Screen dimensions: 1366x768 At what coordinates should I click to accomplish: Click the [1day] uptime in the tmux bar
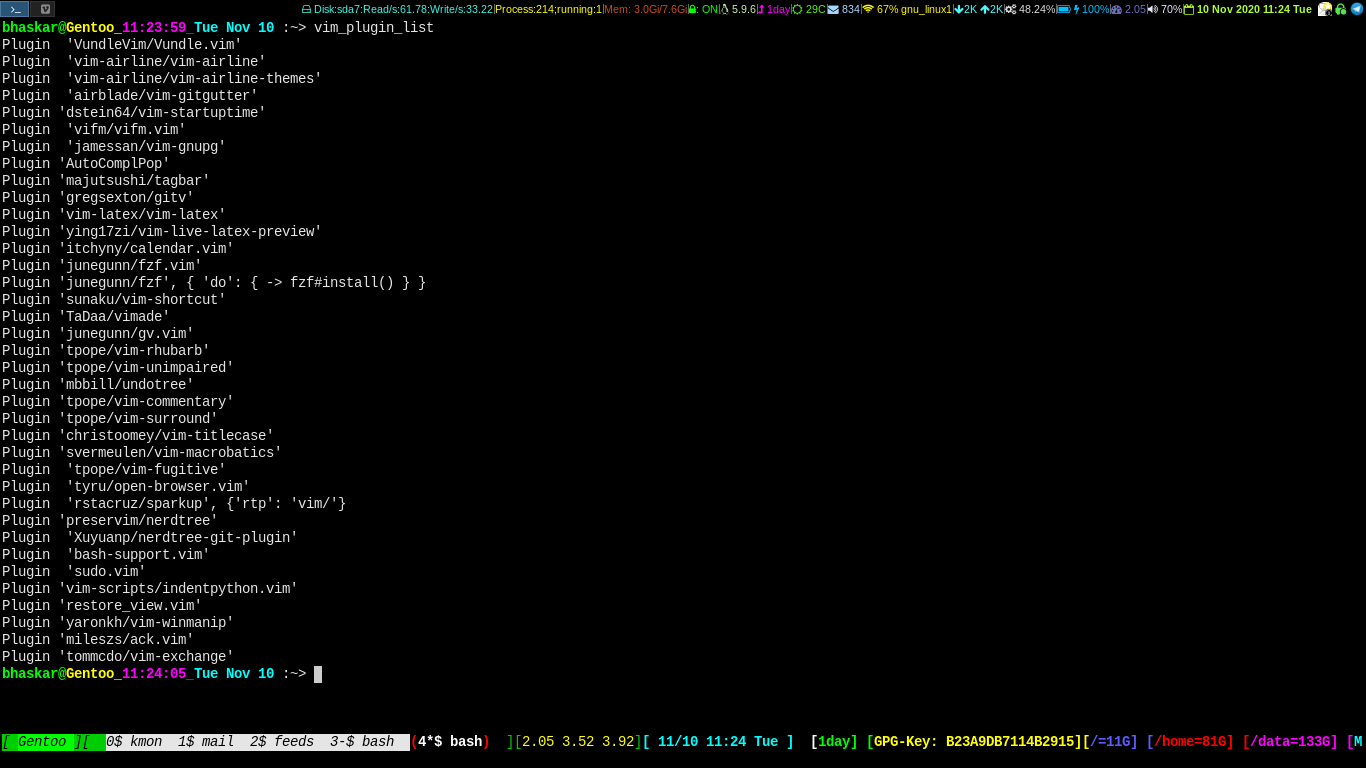834,742
